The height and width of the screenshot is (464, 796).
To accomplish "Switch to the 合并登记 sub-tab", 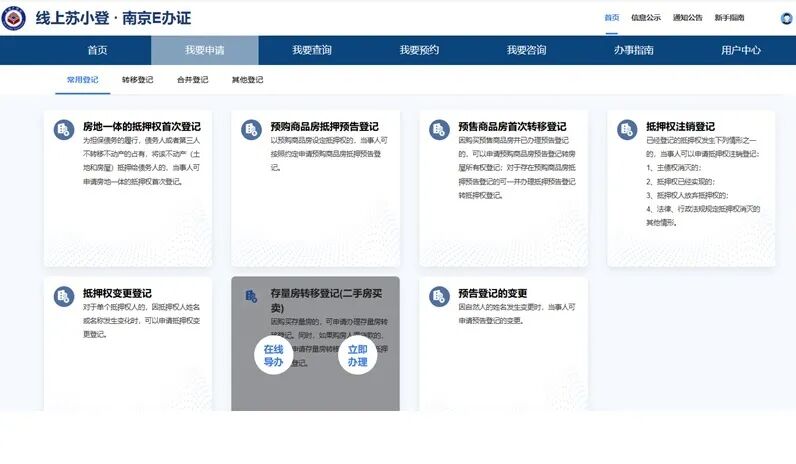I will [x=192, y=80].
